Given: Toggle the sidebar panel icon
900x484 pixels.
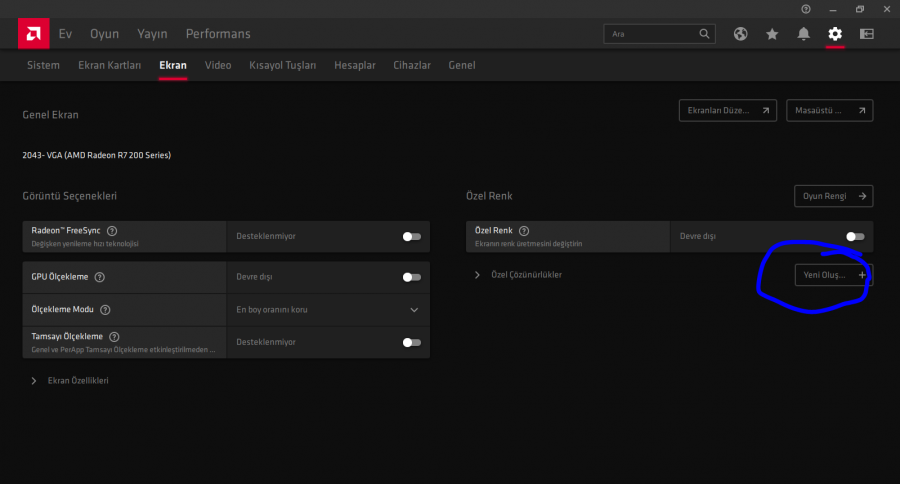Looking at the screenshot, I should (866, 34).
